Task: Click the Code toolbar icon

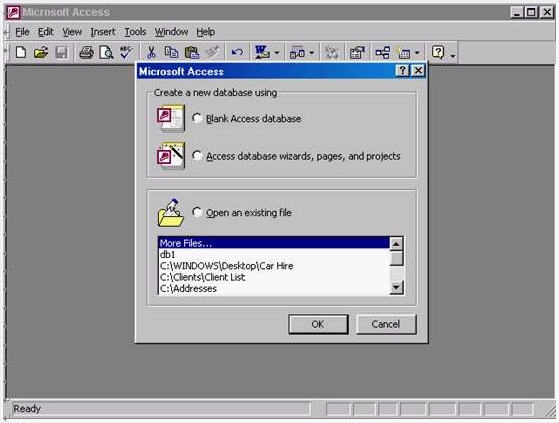Action: 332,53
